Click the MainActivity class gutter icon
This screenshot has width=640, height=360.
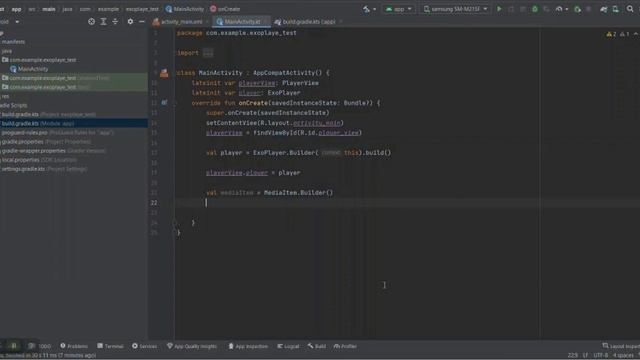pyautogui.click(x=164, y=73)
